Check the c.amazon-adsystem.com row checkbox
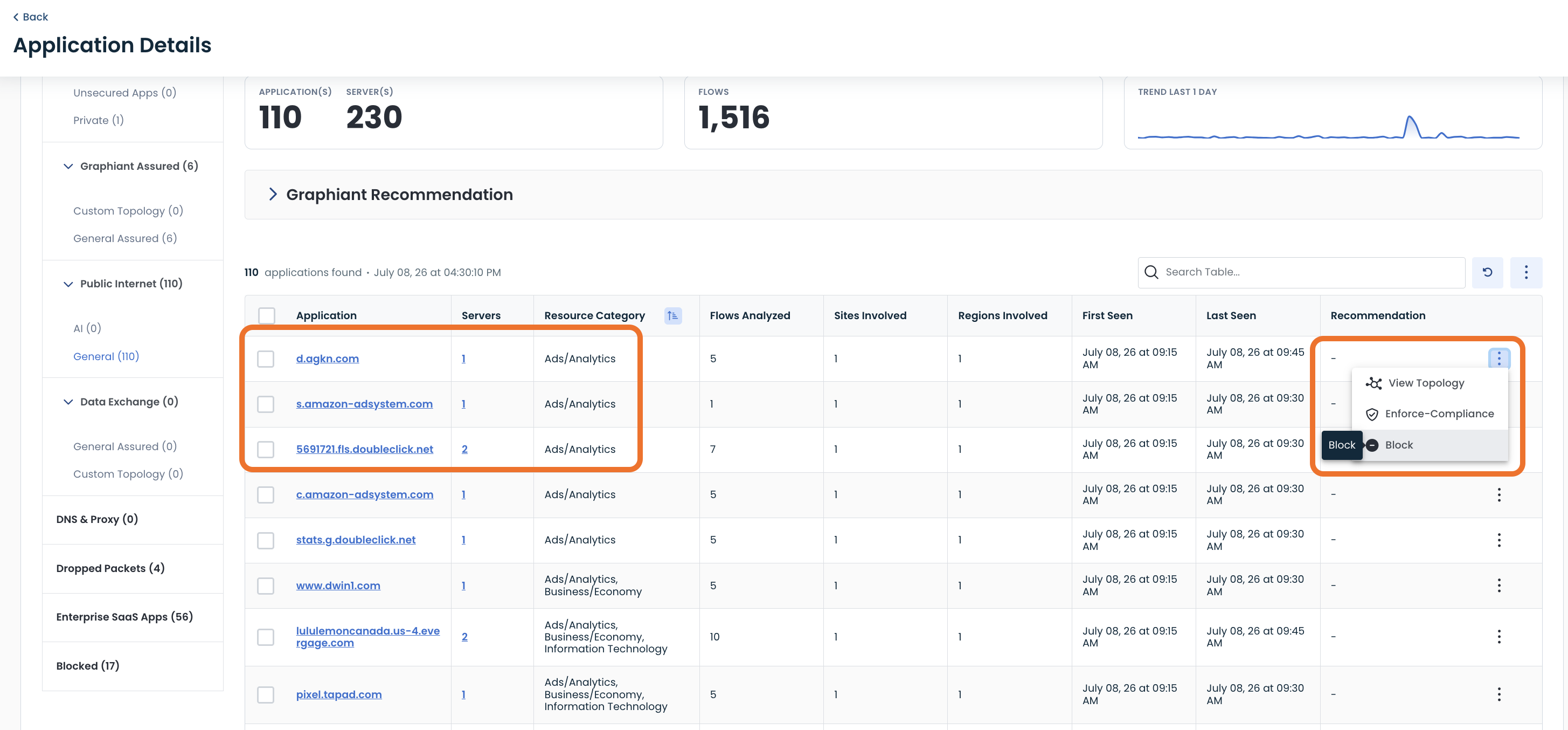Image resolution: width=1568 pixels, height=730 pixels. [266, 494]
